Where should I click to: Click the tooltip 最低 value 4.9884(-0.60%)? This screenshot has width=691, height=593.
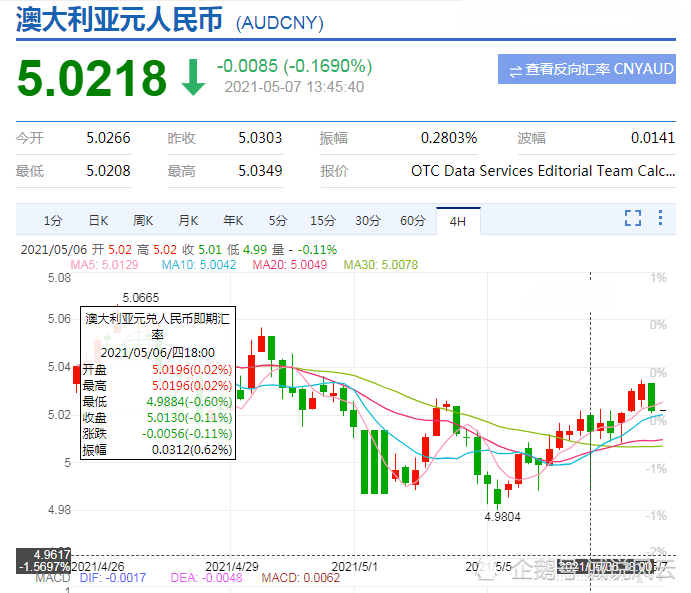click(x=189, y=402)
